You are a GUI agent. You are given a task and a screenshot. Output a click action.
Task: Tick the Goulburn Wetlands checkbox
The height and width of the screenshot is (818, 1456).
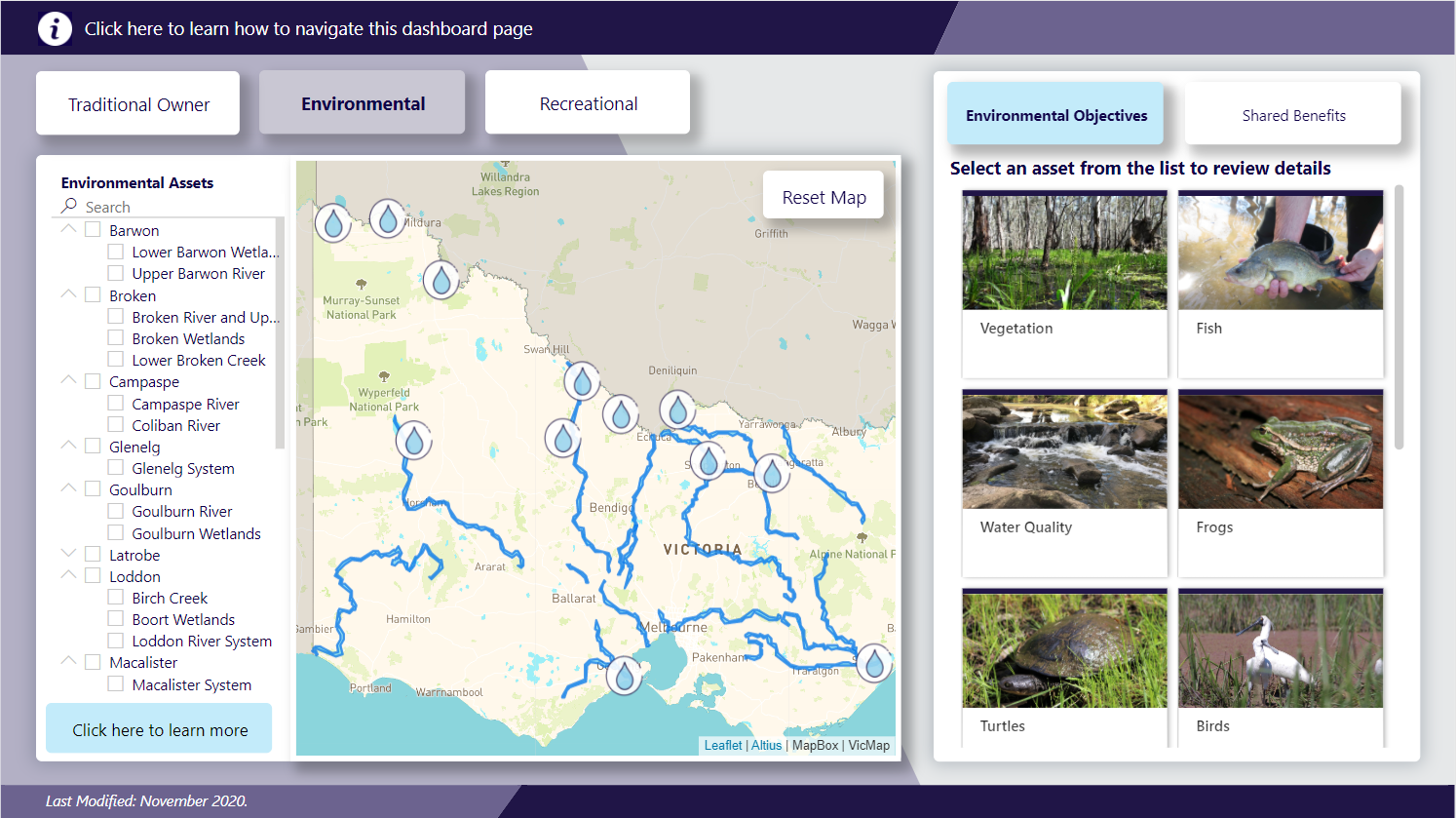tap(115, 532)
